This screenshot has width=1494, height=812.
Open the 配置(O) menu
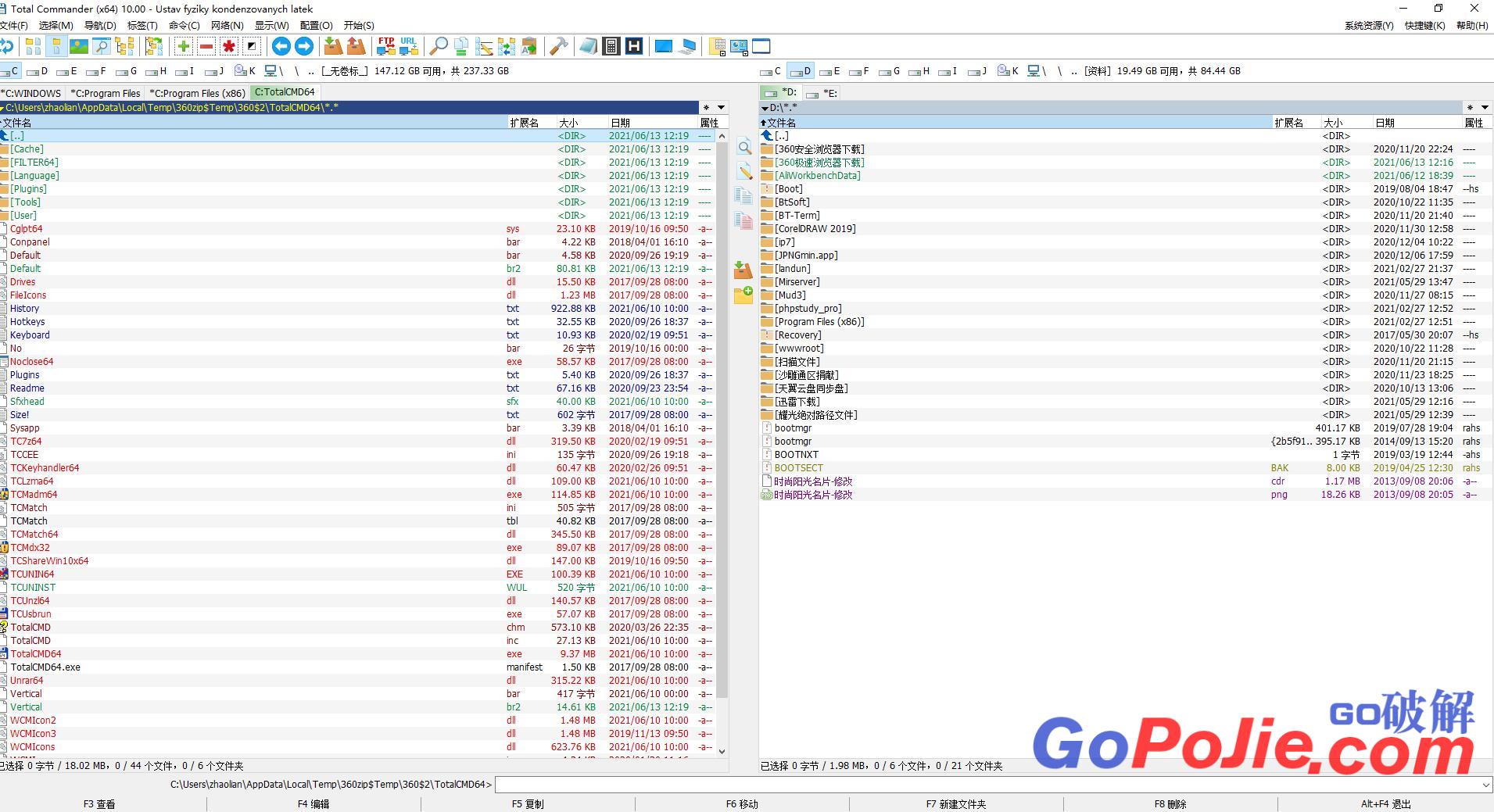coord(316,25)
